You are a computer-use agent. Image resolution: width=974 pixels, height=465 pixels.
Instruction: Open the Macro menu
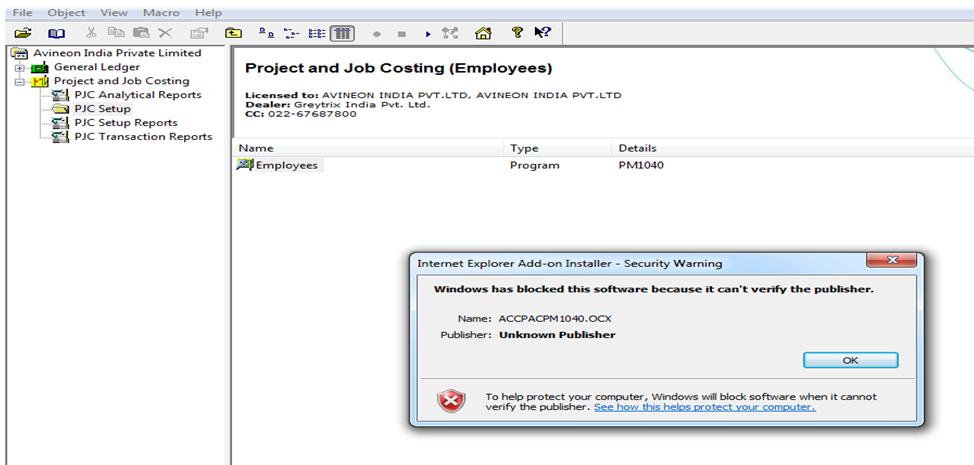point(161,12)
